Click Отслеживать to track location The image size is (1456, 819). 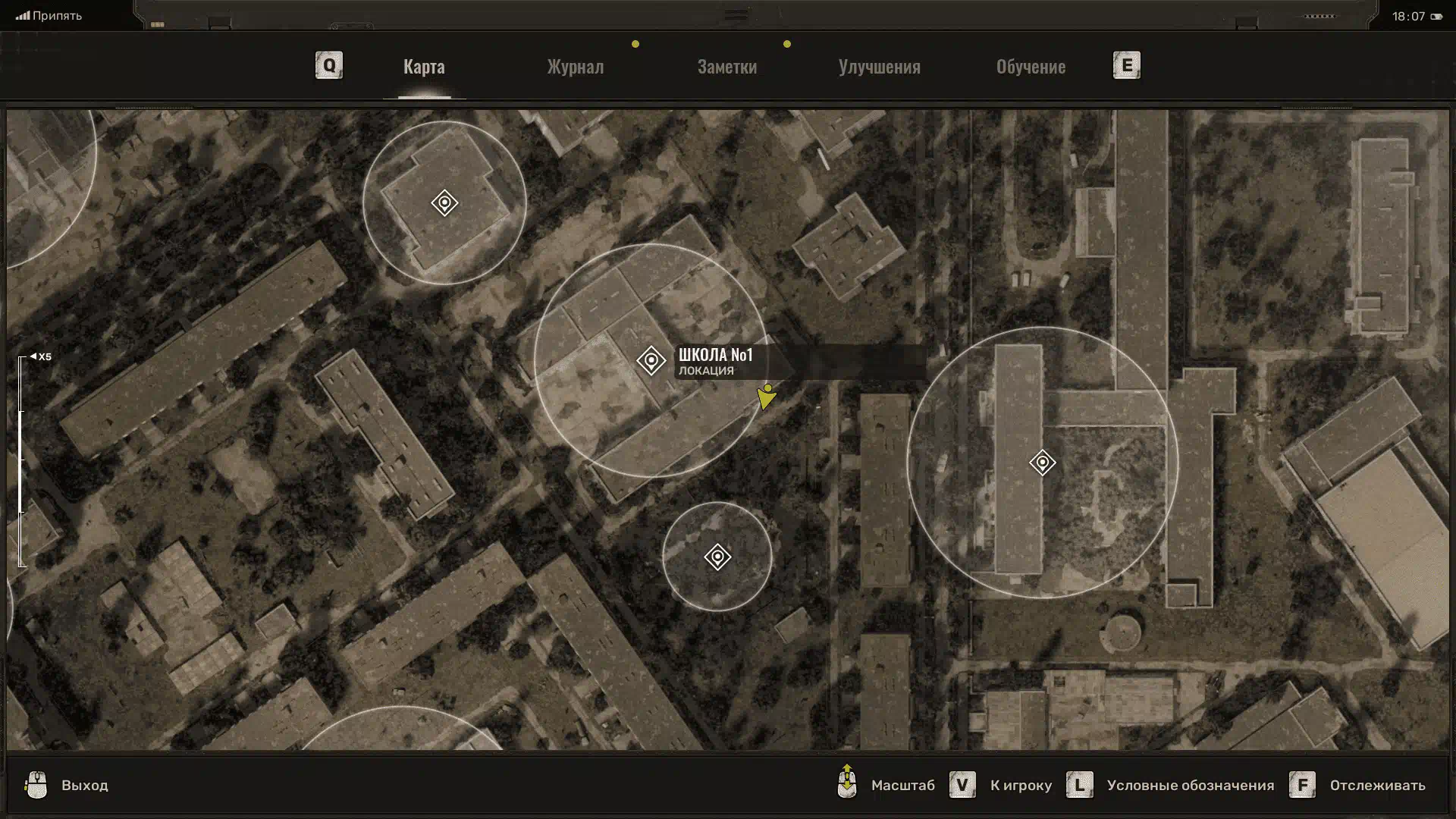point(1377,786)
